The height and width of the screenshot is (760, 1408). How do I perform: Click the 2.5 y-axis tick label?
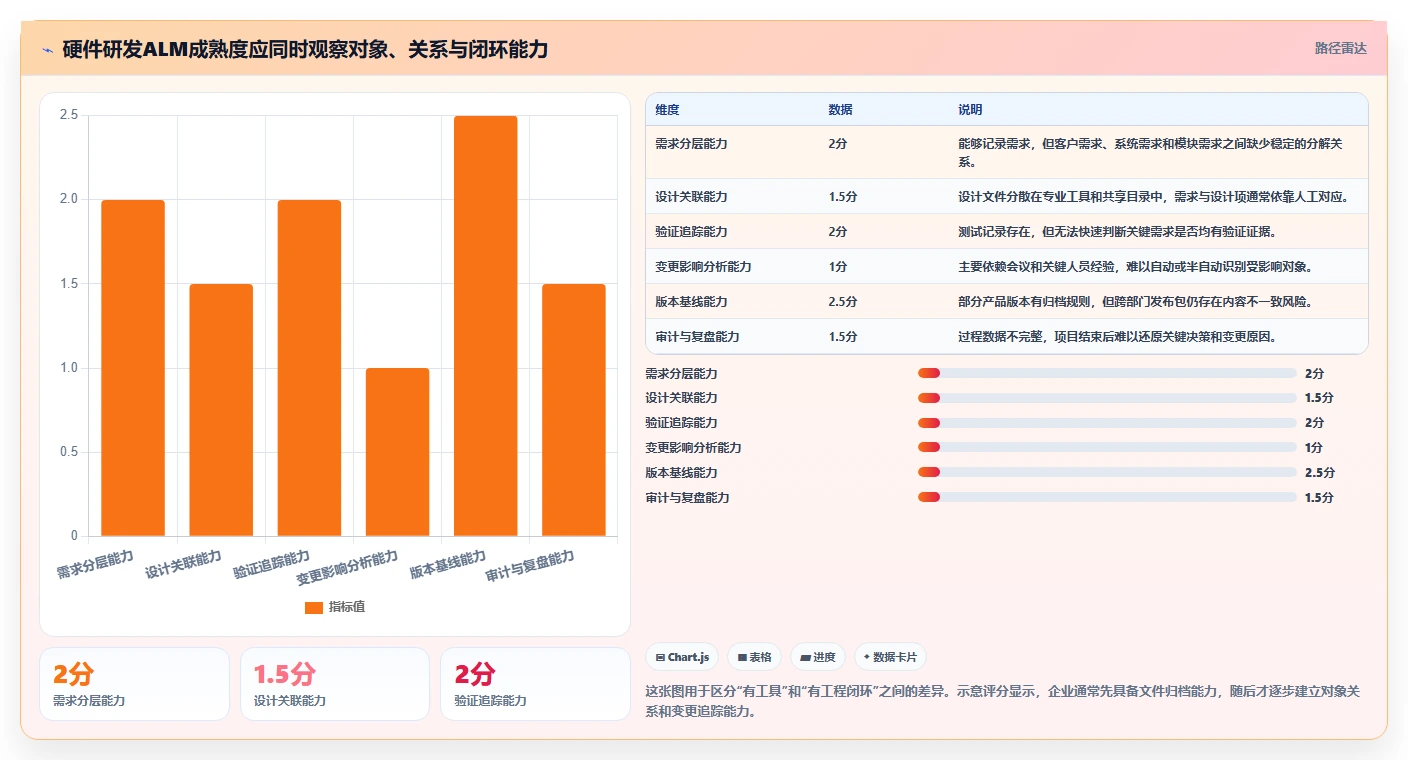69,115
